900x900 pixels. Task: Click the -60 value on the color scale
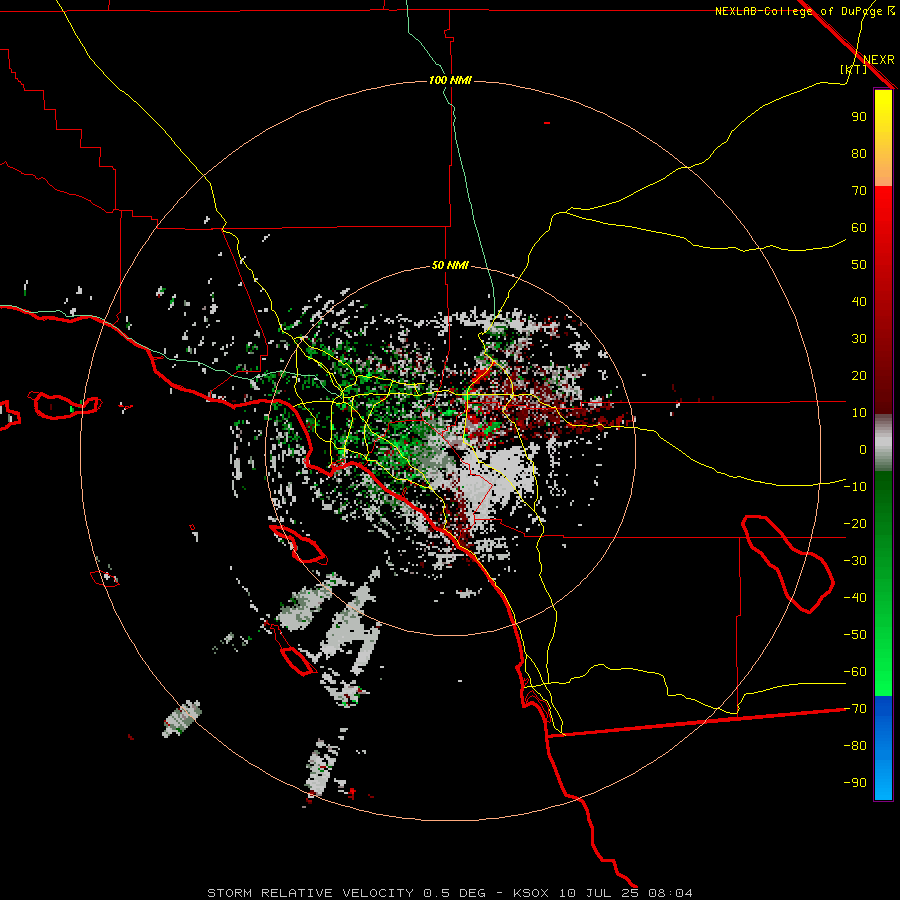(x=855, y=672)
